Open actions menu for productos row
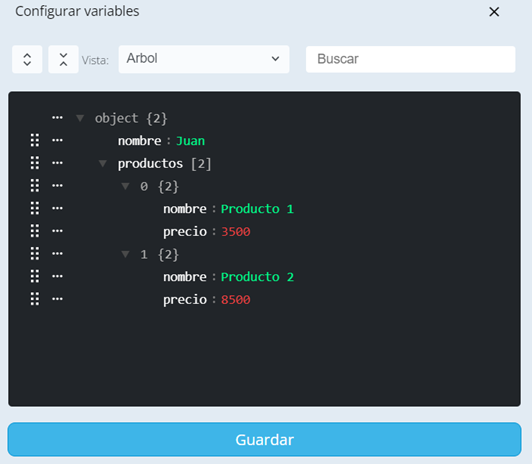 57,163
